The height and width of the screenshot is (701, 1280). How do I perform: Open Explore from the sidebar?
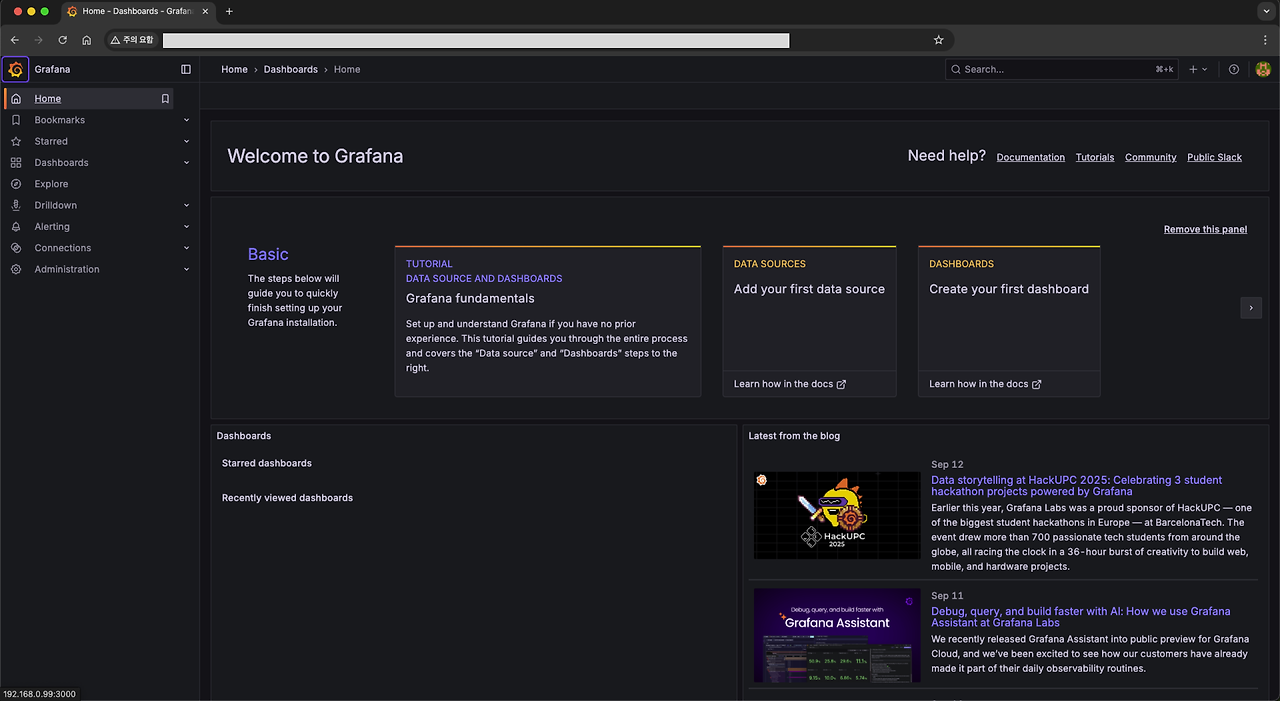[51, 184]
